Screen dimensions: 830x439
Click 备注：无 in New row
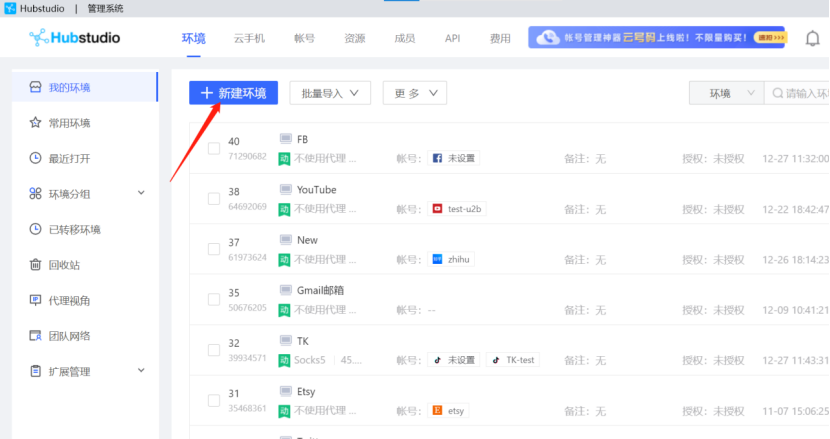tap(585, 259)
